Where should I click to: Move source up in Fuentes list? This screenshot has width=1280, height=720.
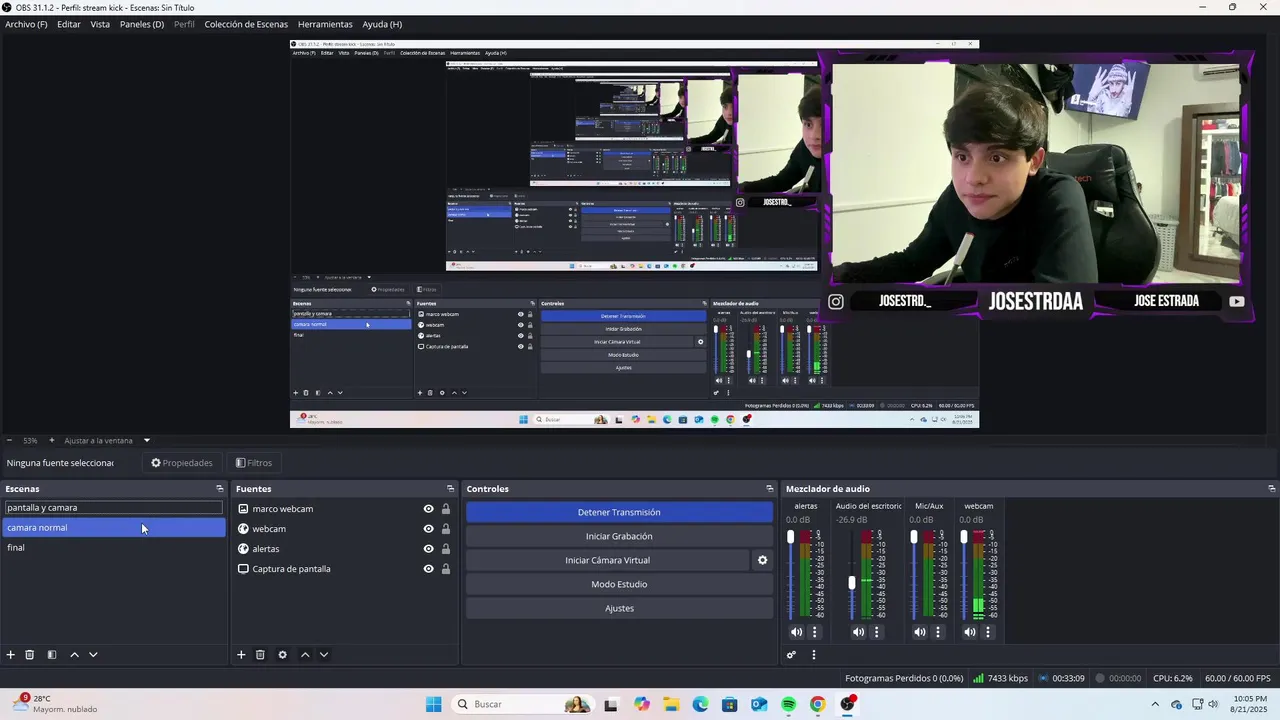pos(305,655)
